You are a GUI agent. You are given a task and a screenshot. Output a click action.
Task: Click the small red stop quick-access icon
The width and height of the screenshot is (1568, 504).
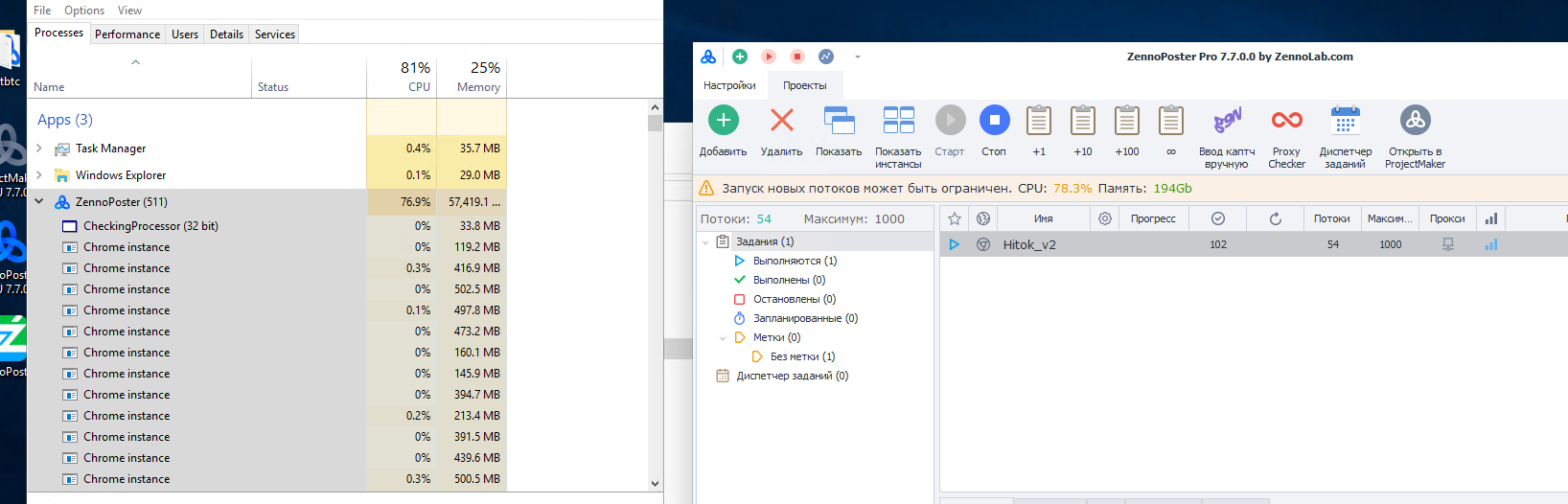(797, 57)
